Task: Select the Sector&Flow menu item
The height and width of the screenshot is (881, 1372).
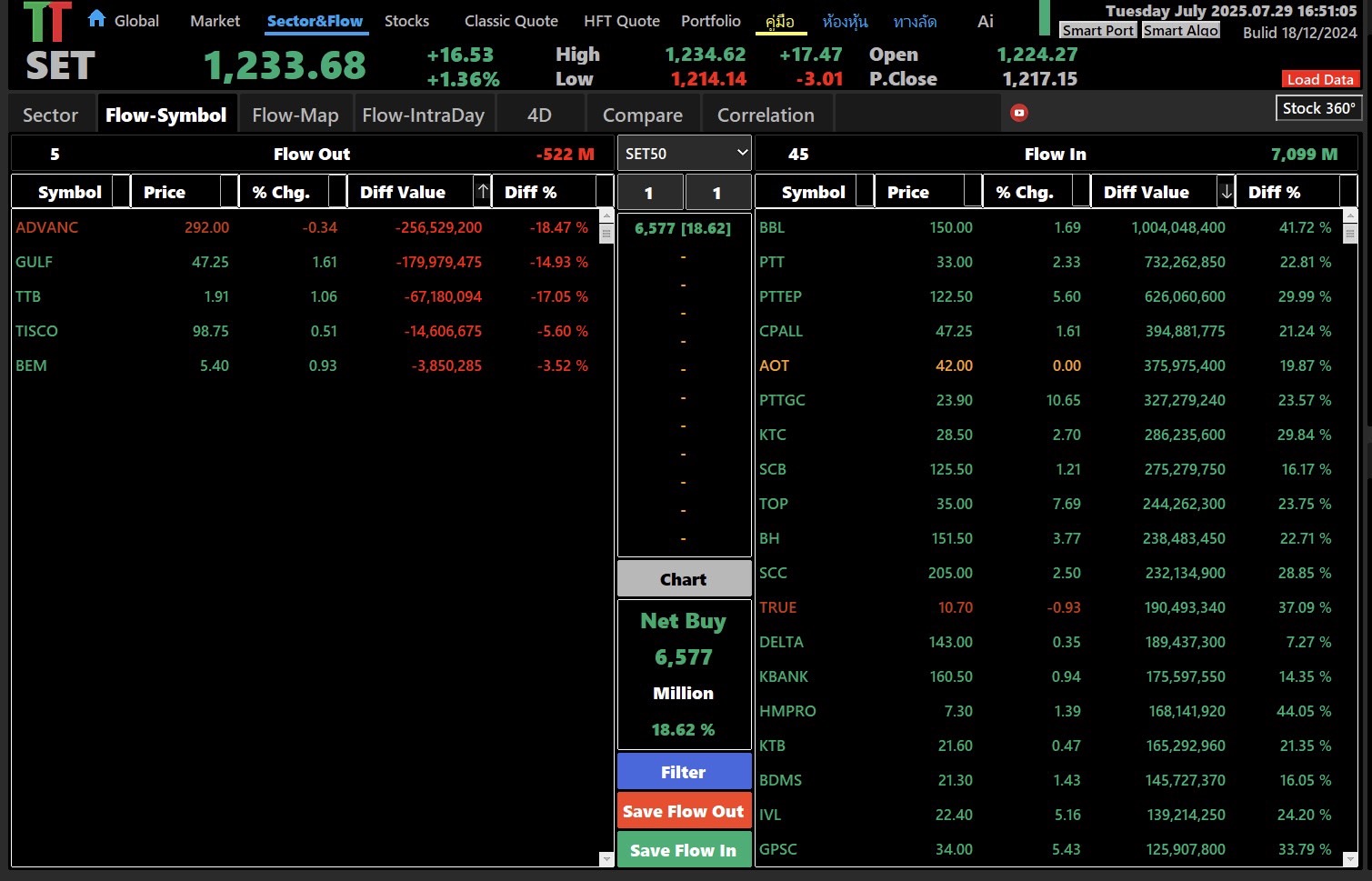Action: [x=315, y=21]
